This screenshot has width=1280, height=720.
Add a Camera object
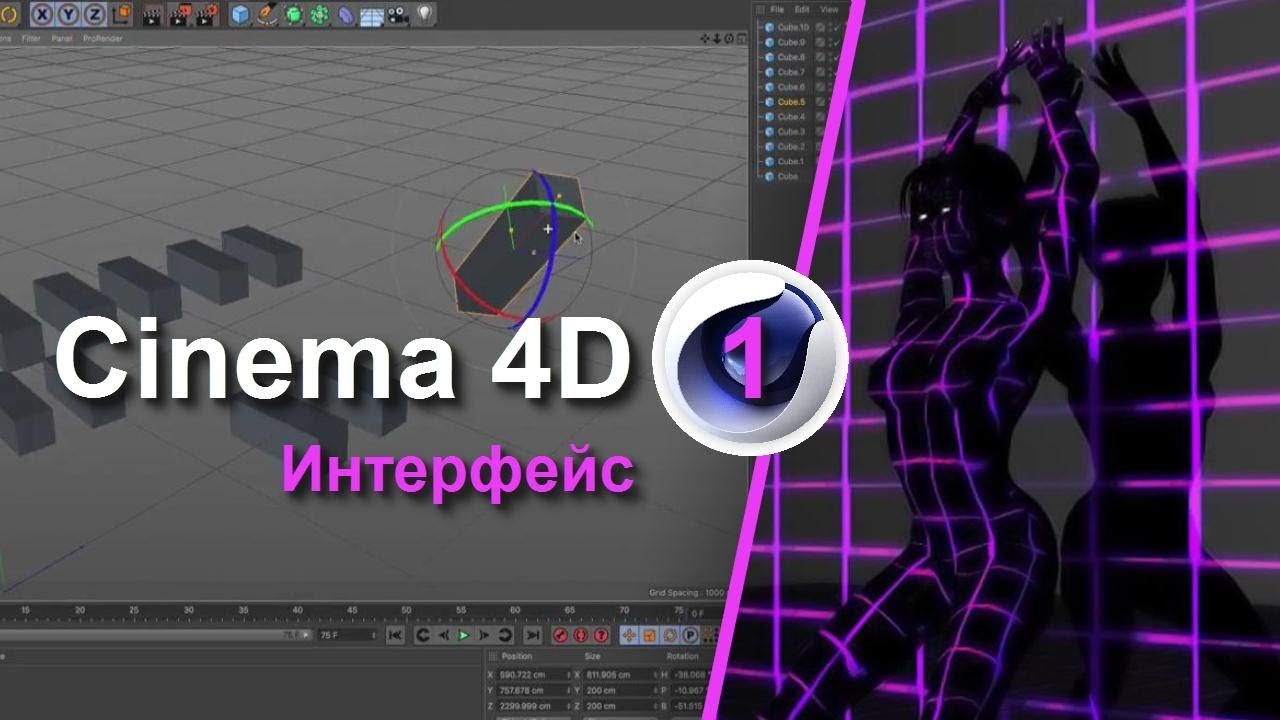pos(398,14)
